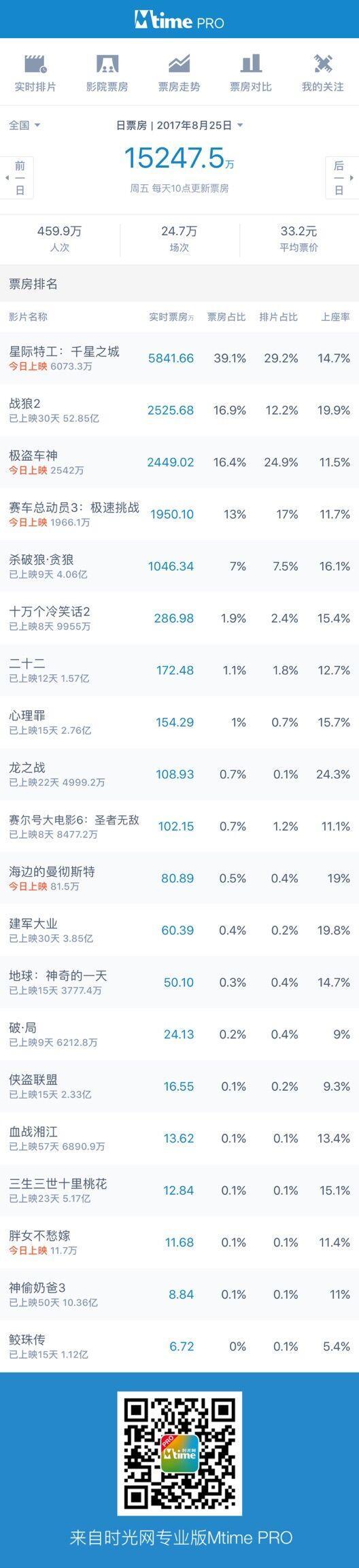Expand the 全国 region dropdown
Viewport: 359px width, 1568px height.
[24, 125]
